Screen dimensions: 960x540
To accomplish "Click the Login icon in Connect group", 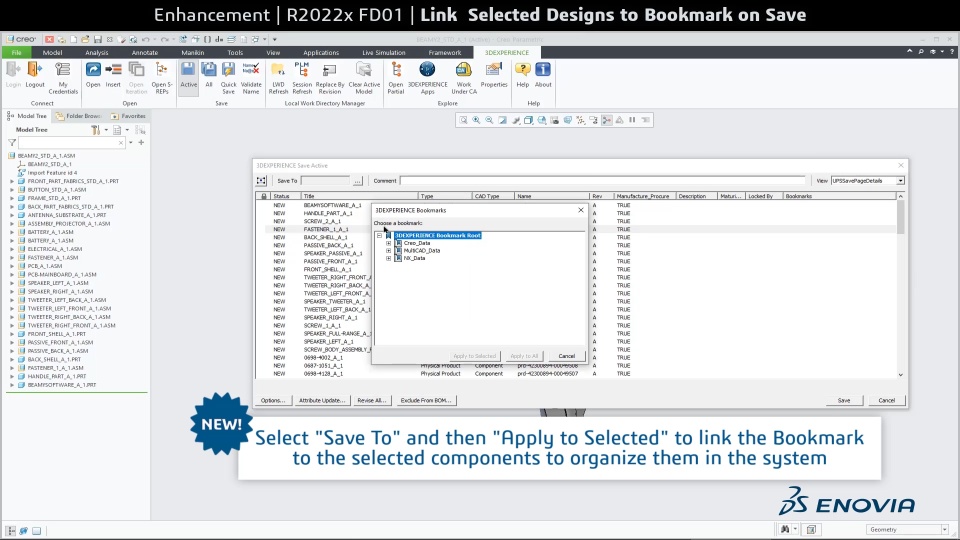I will click(13, 75).
